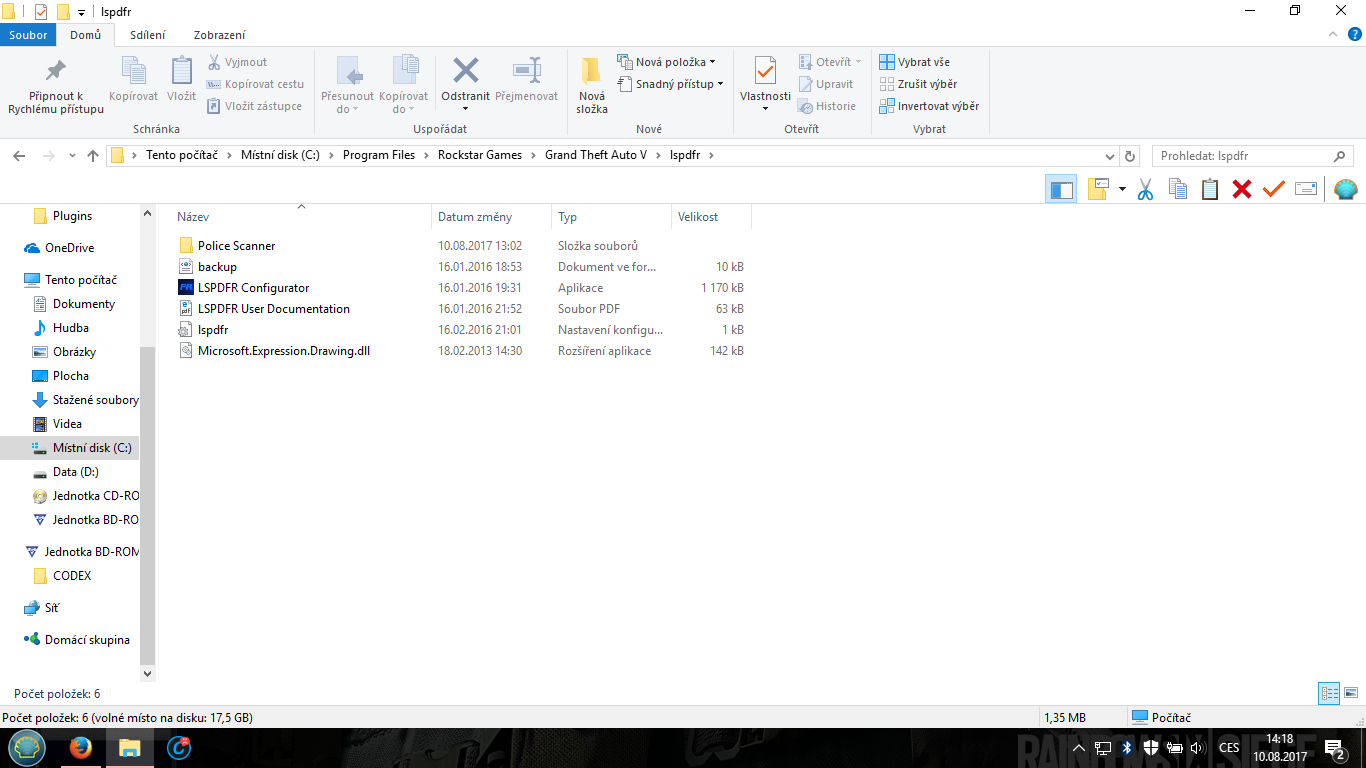The height and width of the screenshot is (768, 1366).
Task: Click Přejmenovat in the Uspořádat group
Action: pyautogui.click(x=526, y=80)
